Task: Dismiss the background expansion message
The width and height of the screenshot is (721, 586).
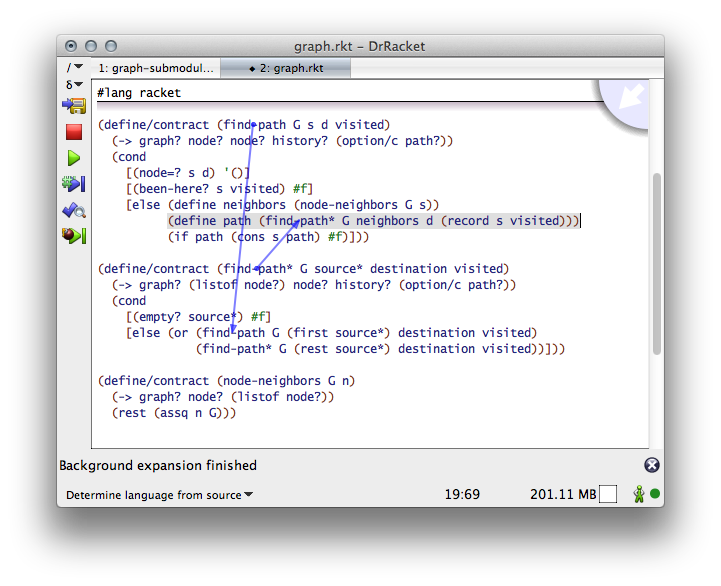Action: tap(651, 465)
